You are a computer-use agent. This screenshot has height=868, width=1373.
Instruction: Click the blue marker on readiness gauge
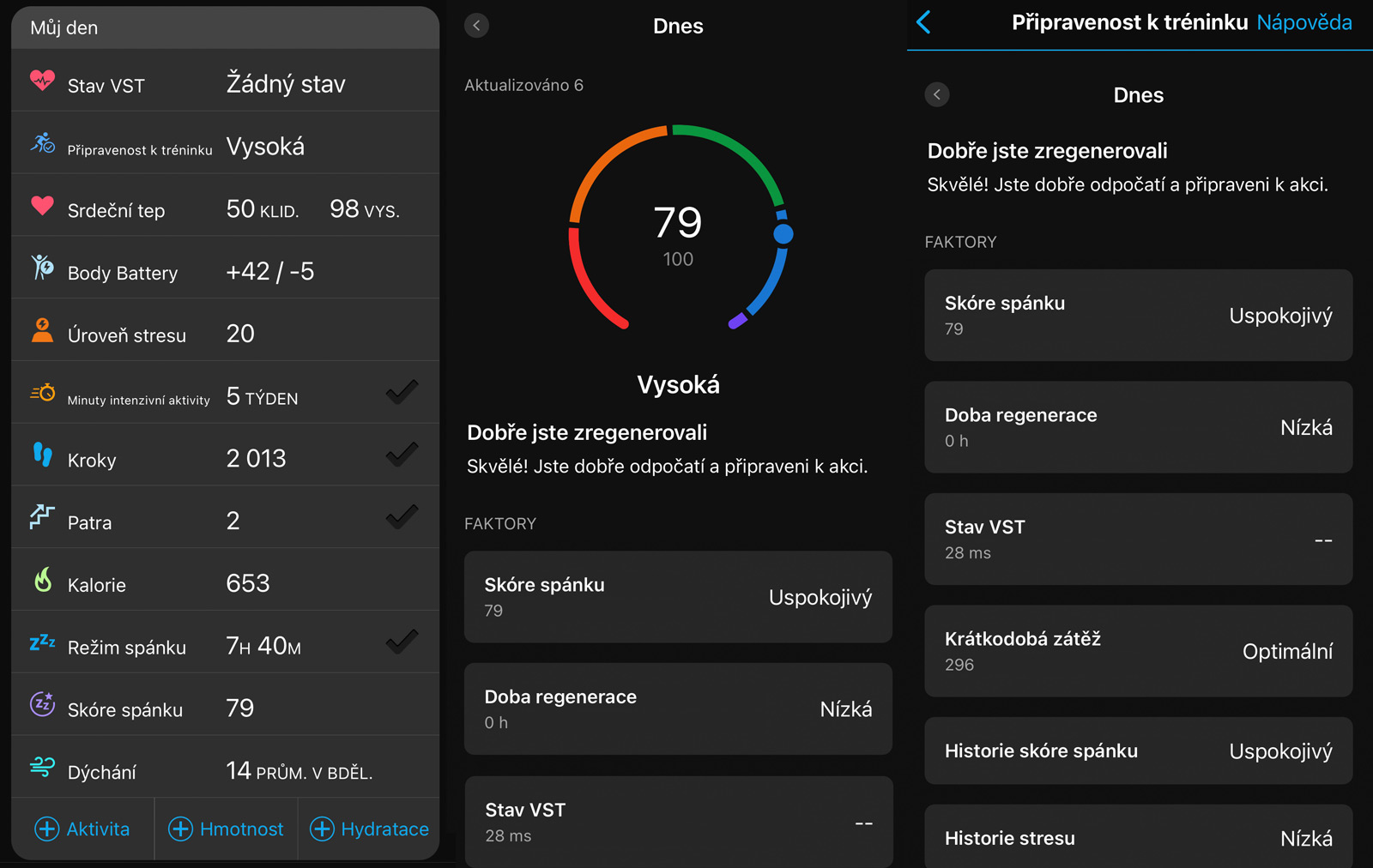coord(783,233)
